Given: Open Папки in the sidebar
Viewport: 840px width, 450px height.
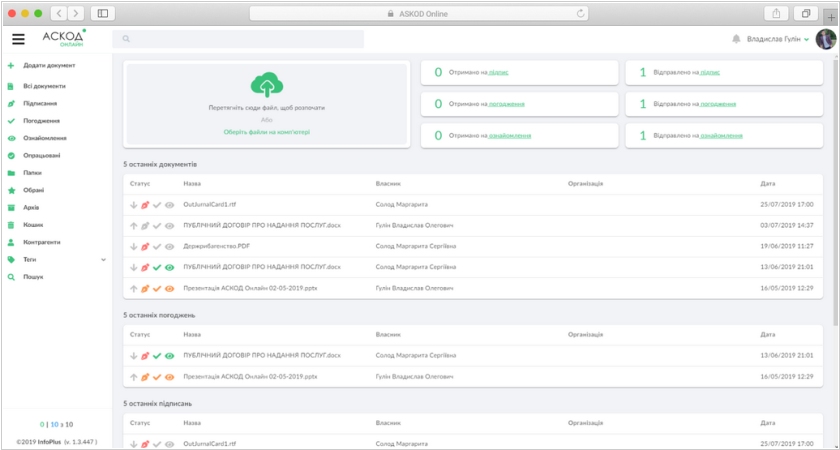Looking at the screenshot, I should (x=33, y=172).
